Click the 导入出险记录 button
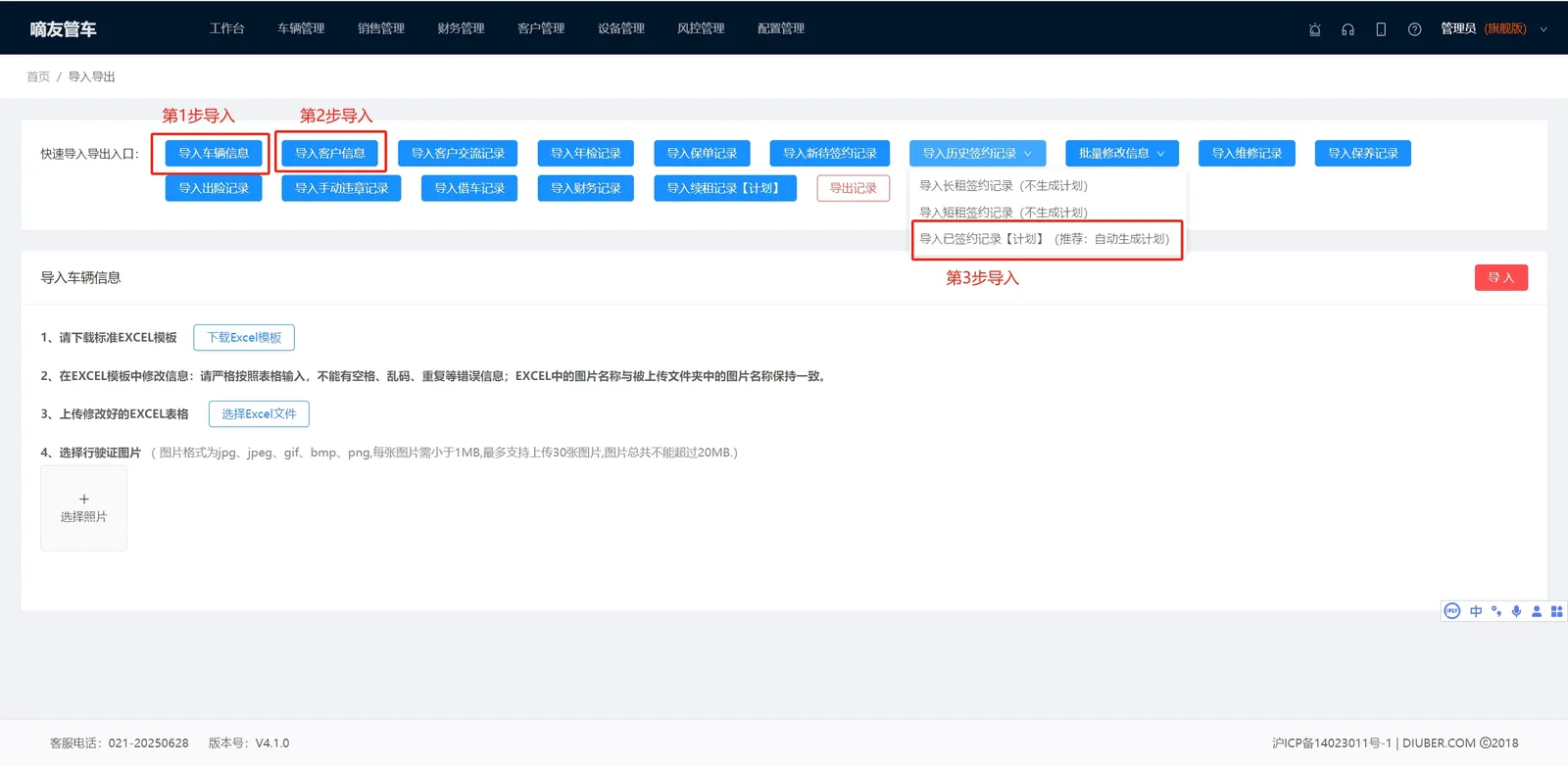1568x765 pixels. (214, 188)
